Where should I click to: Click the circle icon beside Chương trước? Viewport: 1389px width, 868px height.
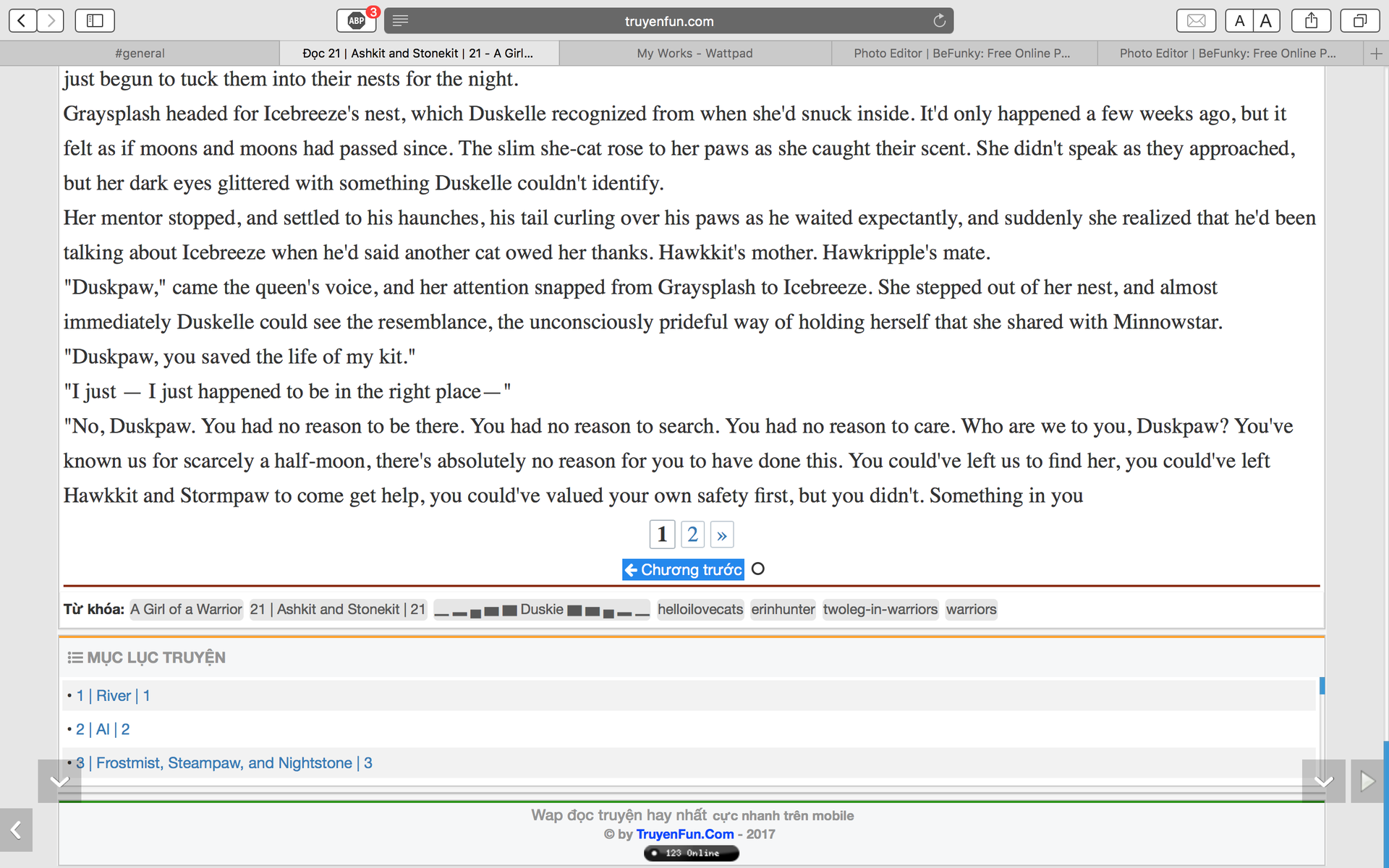(x=758, y=569)
